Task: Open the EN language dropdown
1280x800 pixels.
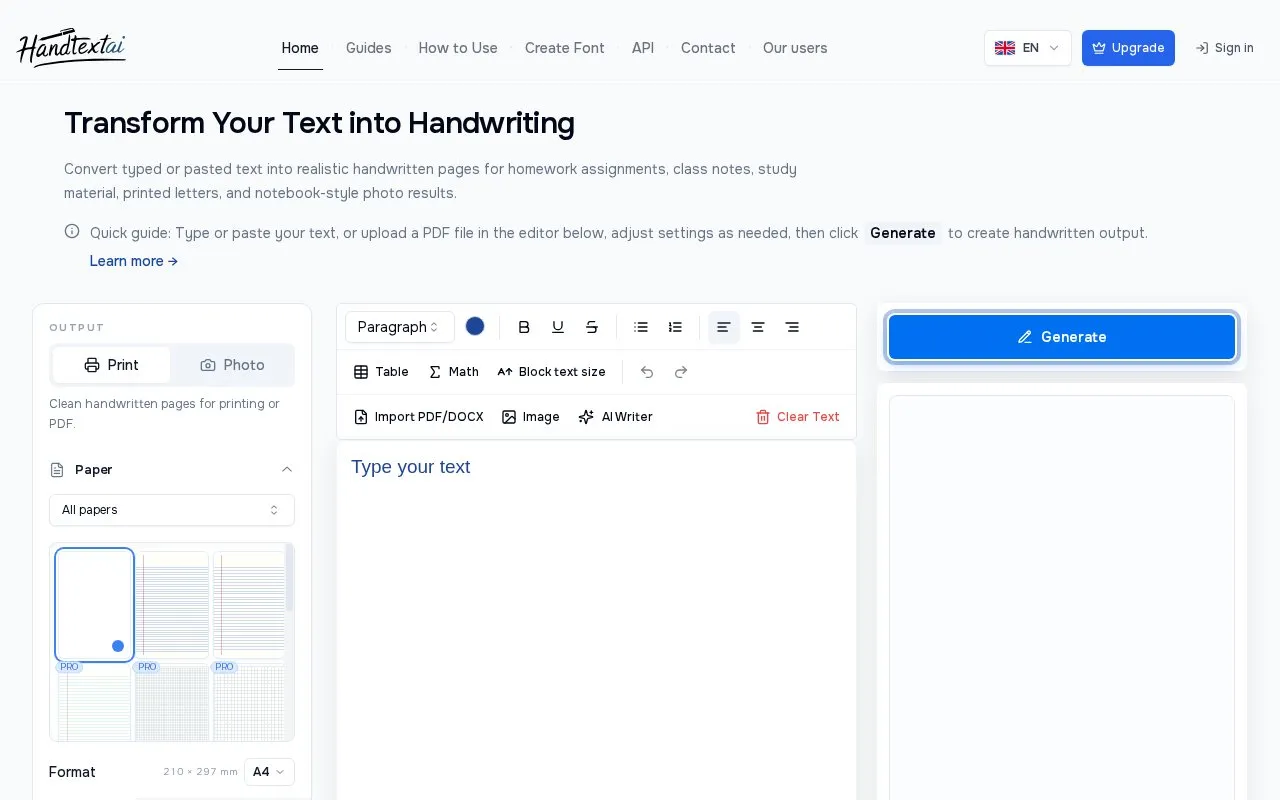Action: pos(1028,48)
